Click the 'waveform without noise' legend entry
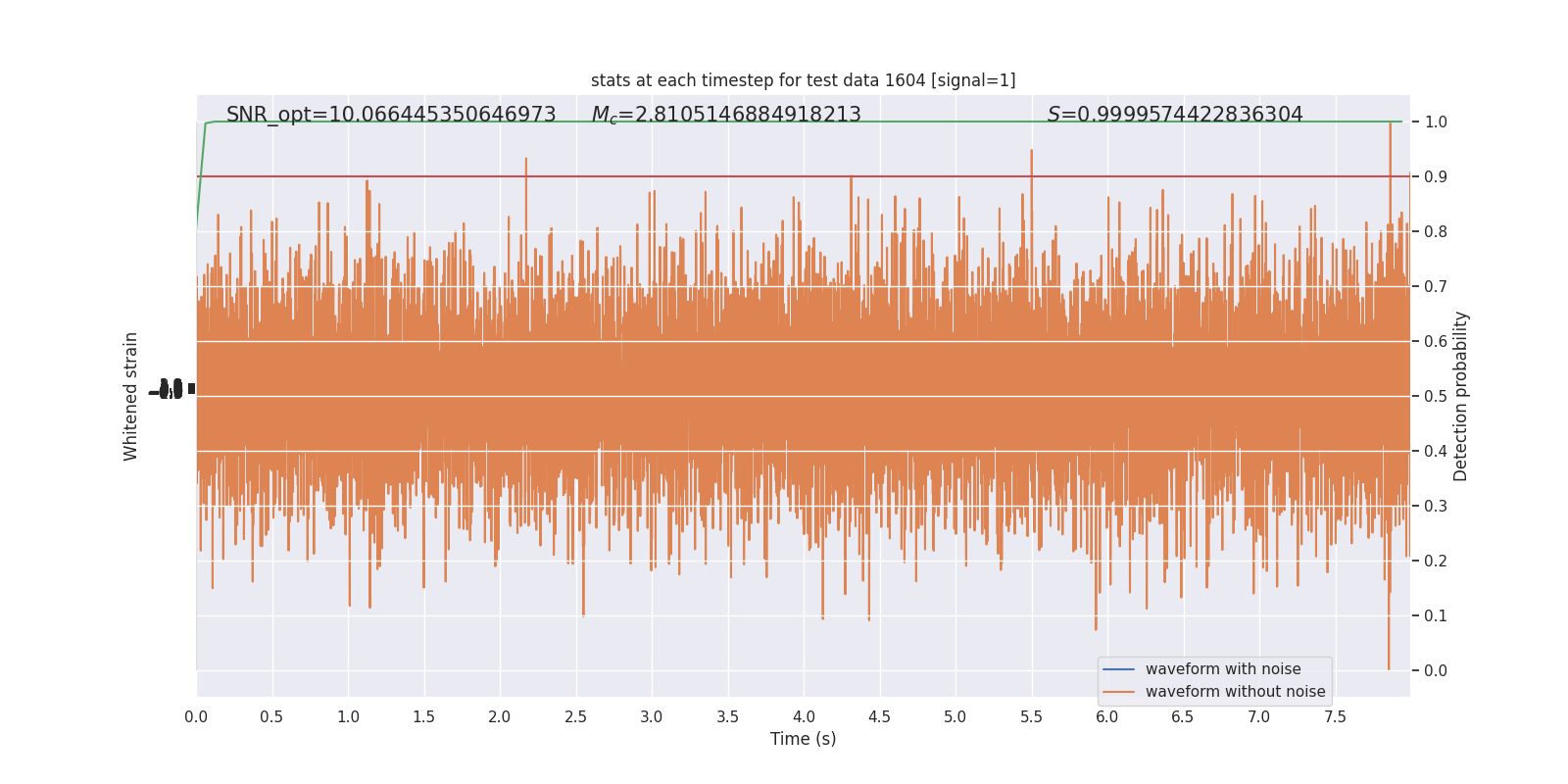This screenshot has width=1568, height=784. point(1235,692)
